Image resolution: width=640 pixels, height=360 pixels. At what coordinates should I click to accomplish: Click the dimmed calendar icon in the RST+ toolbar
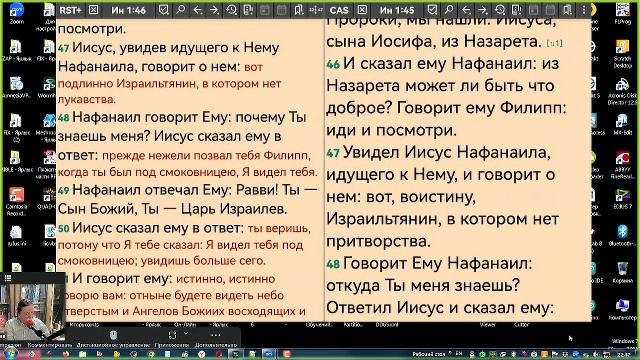coord(282,10)
